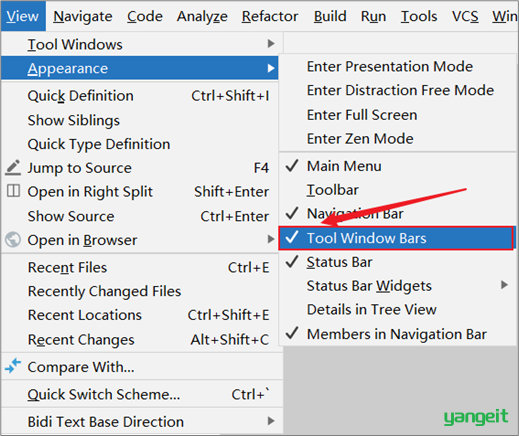Expand the Tool Windows submenu

click(140, 44)
